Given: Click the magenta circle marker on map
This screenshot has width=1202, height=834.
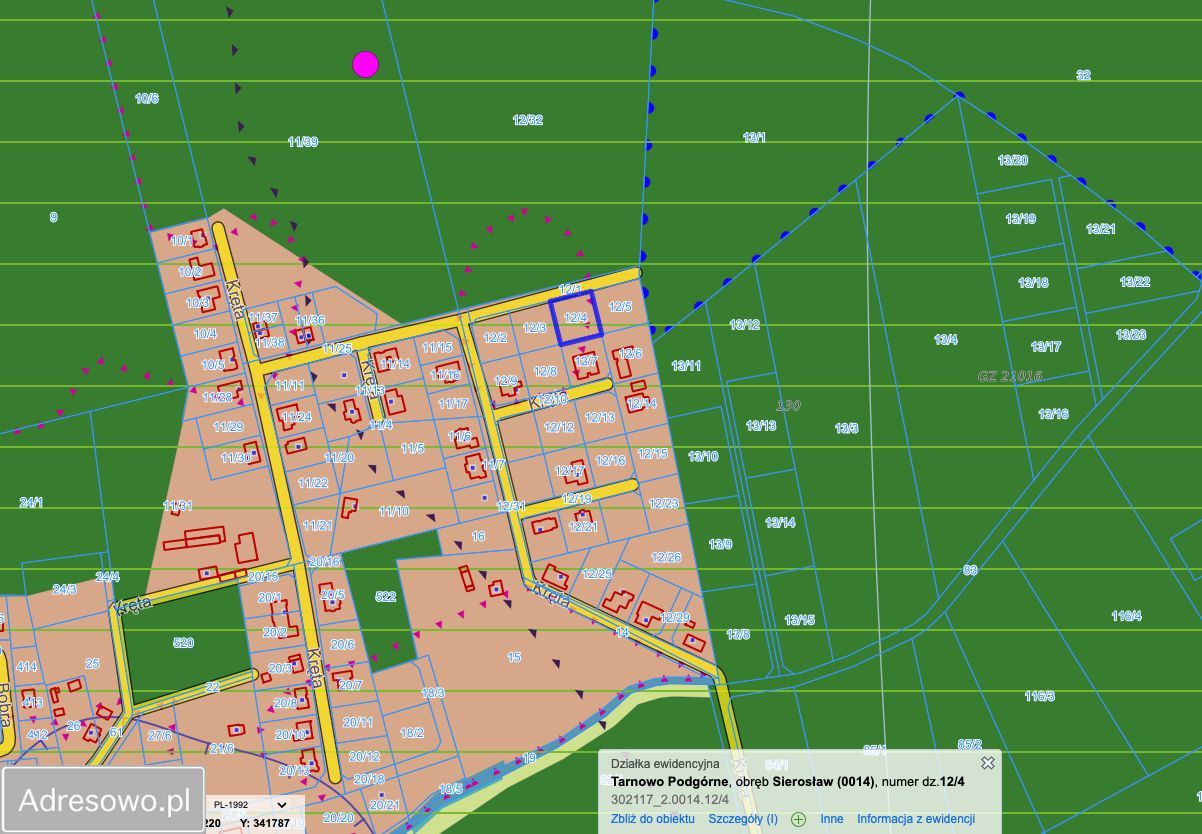Looking at the screenshot, I should (366, 65).
